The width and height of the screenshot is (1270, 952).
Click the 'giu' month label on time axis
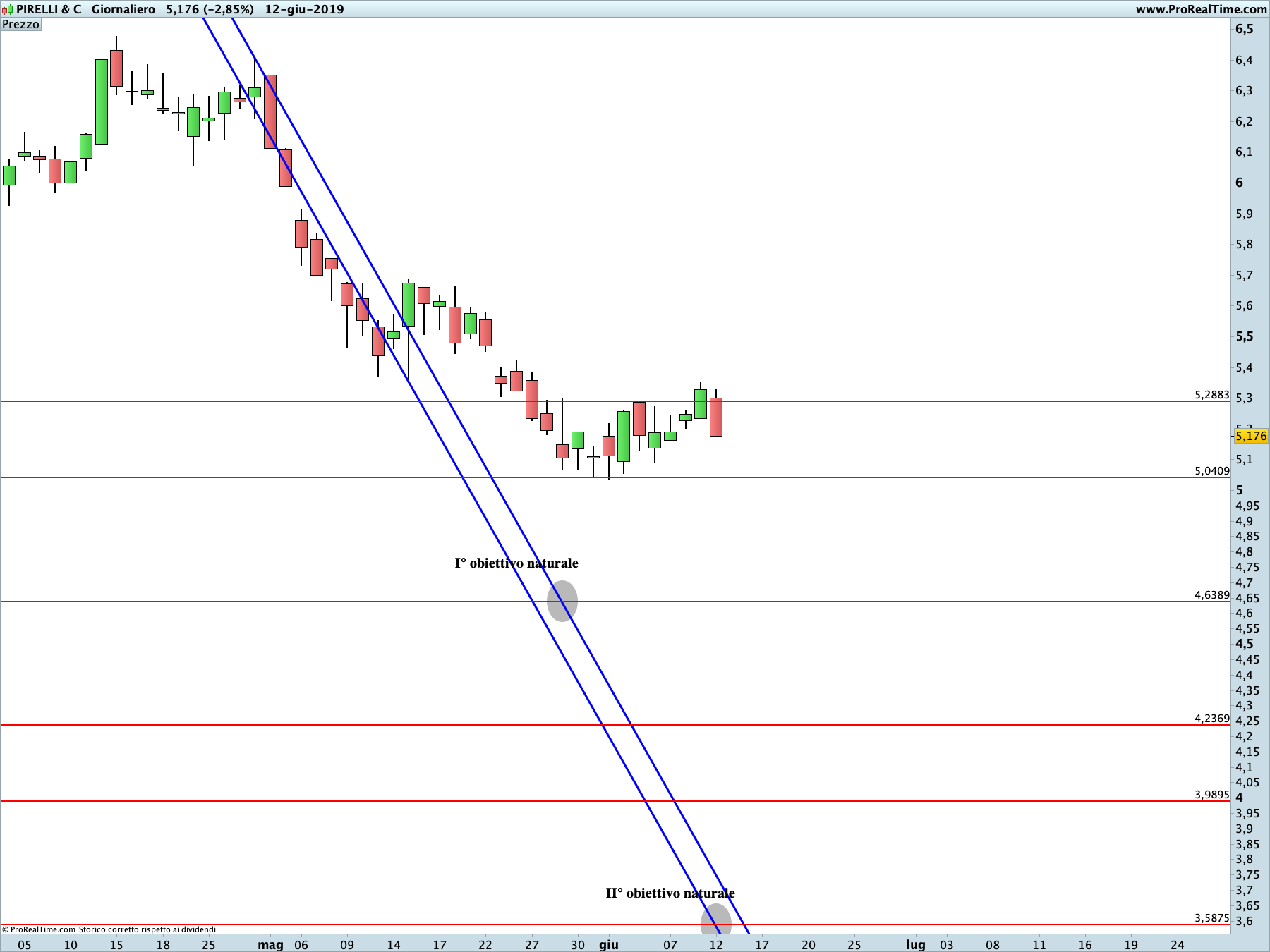click(x=609, y=945)
